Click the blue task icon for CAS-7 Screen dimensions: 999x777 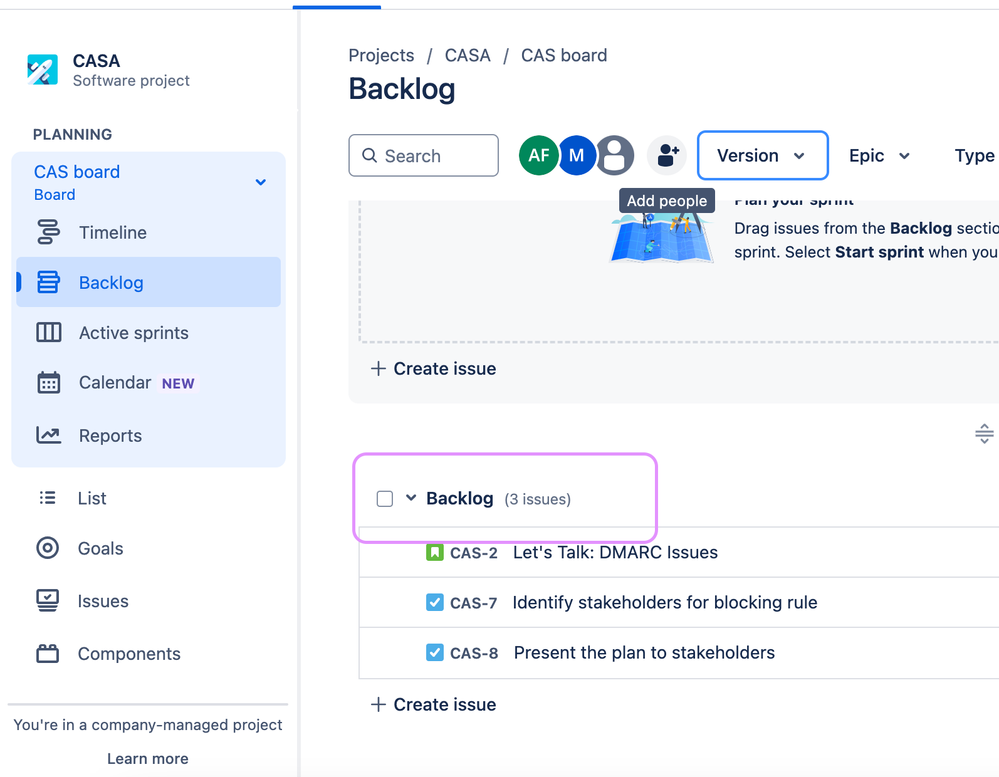pos(435,602)
